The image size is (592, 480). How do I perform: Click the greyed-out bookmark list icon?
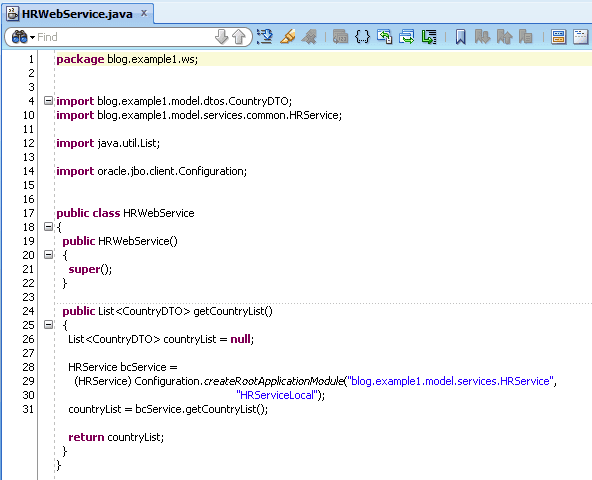point(526,37)
